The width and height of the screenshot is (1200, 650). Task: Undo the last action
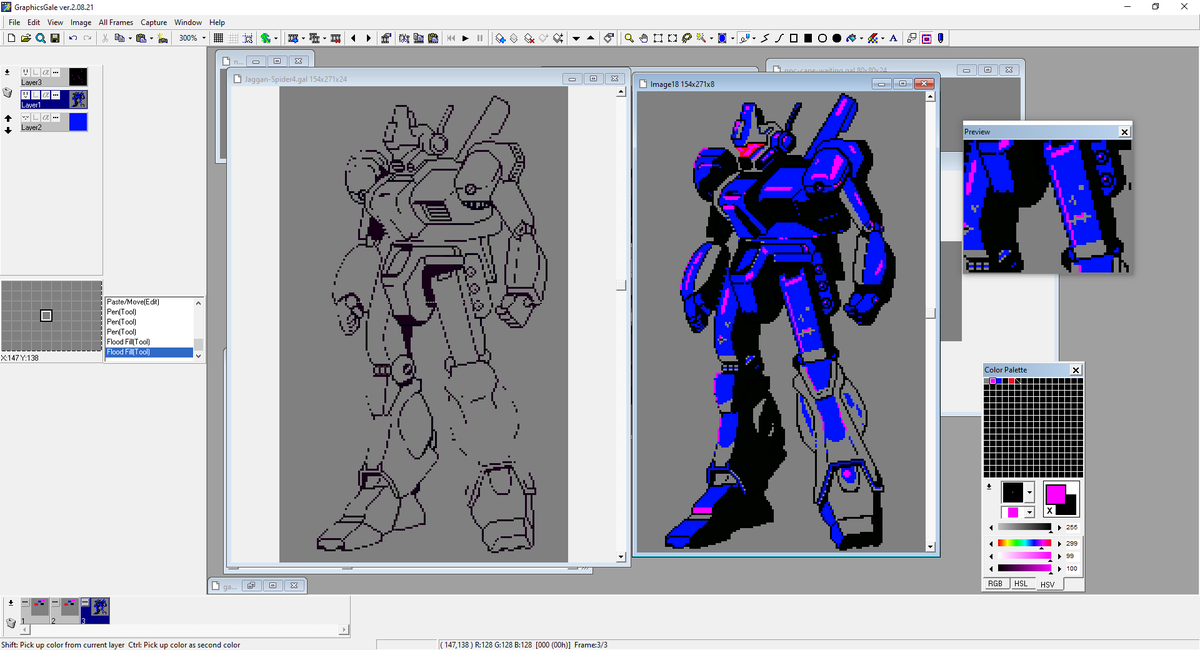[x=73, y=38]
